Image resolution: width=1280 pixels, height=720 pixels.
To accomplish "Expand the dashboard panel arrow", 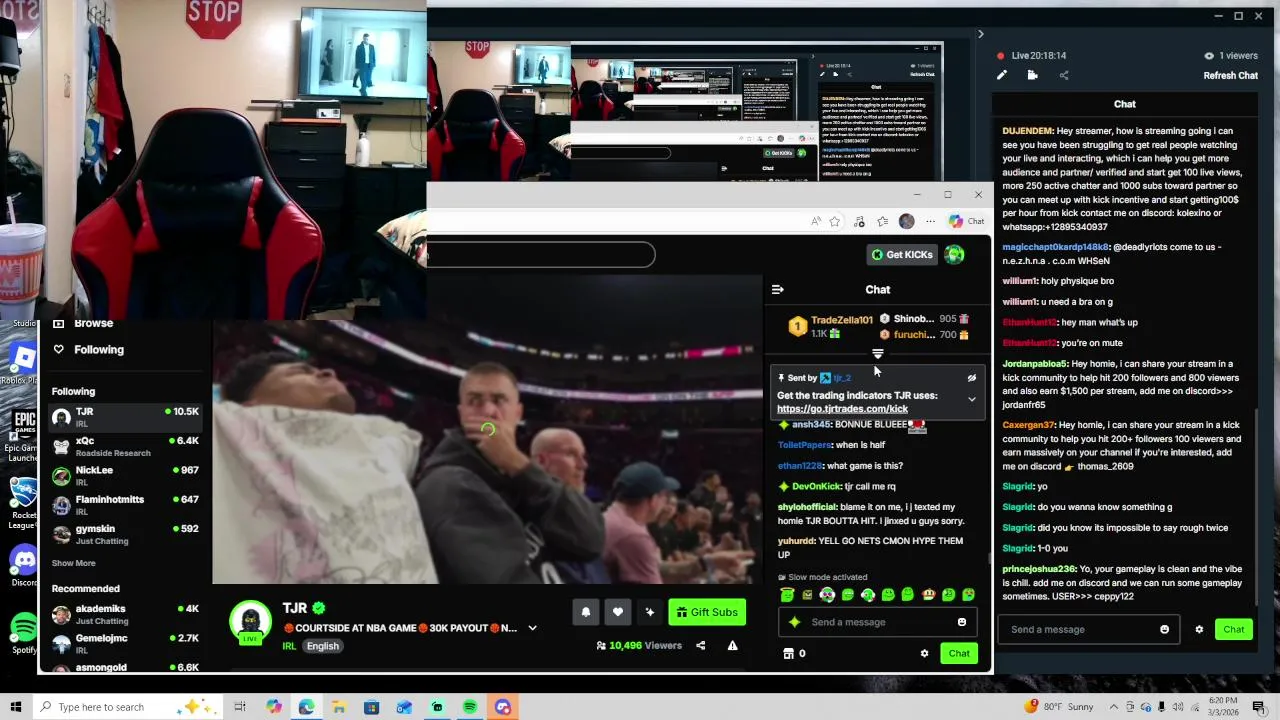I will [x=980, y=34].
